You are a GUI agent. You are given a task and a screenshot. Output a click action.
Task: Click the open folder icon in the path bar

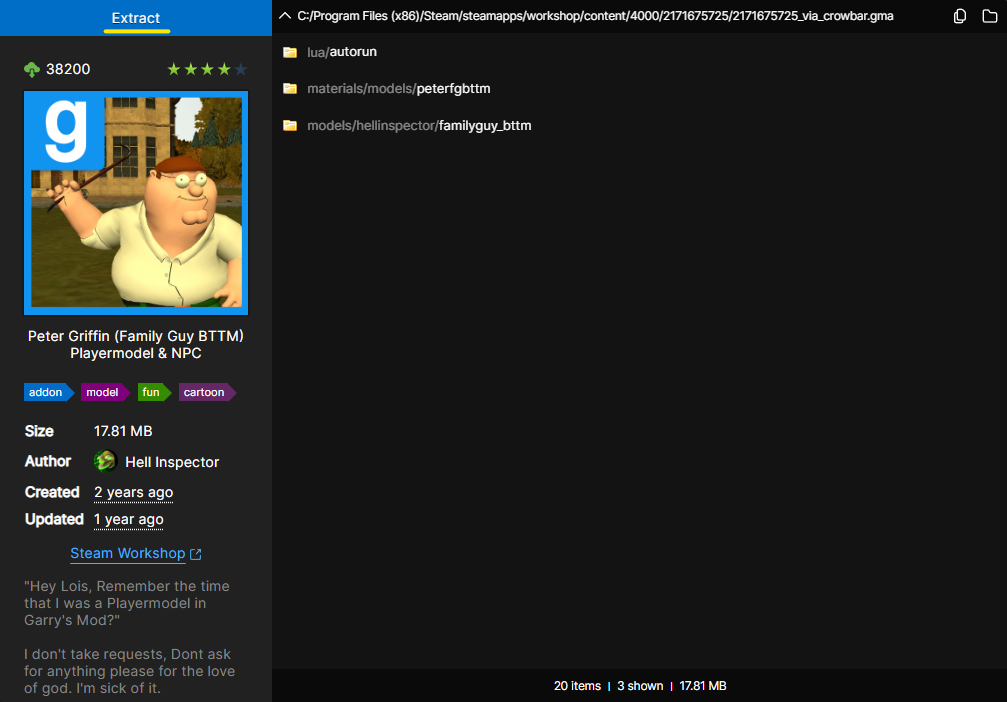point(989,16)
